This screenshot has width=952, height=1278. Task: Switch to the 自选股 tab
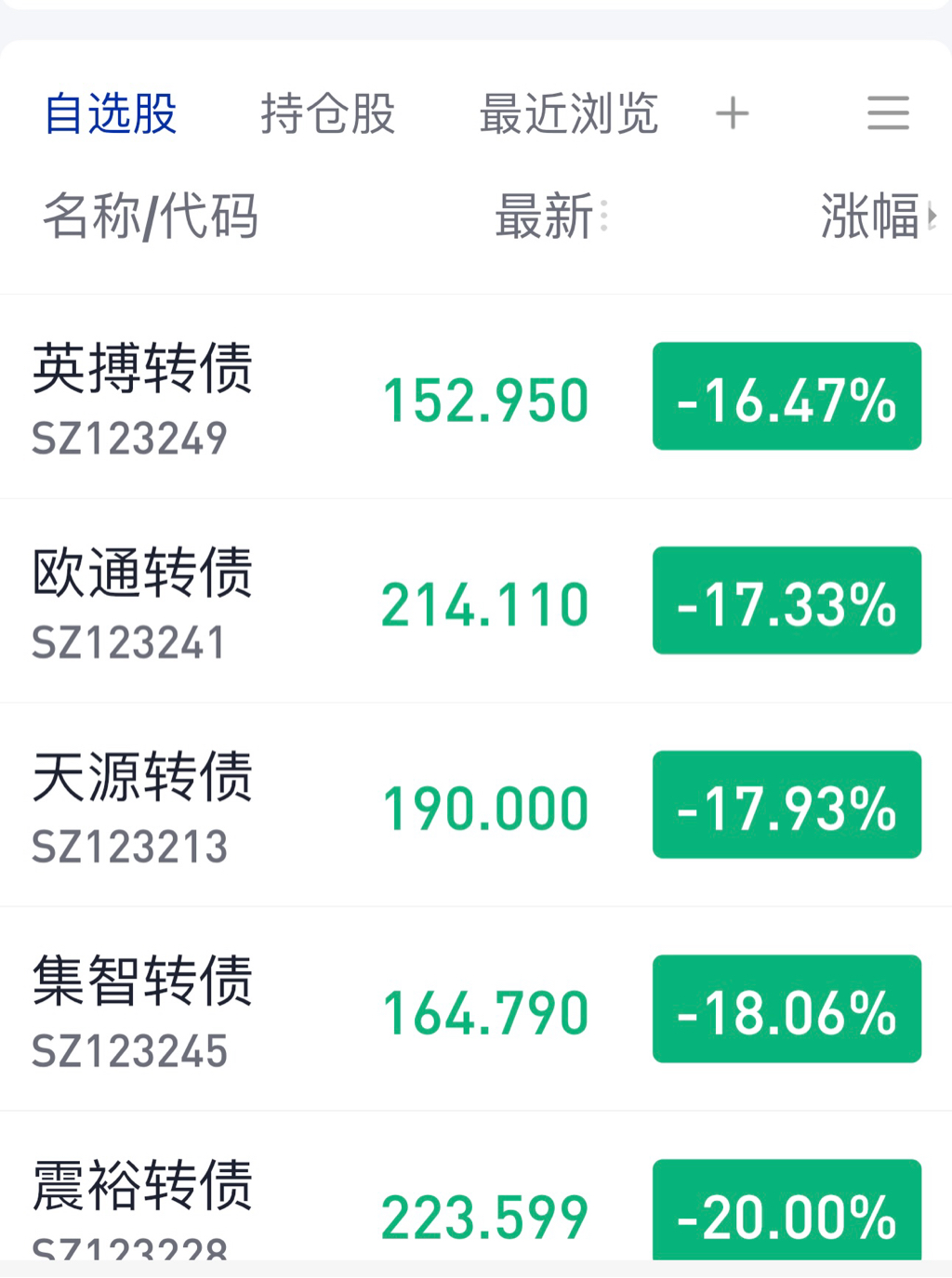pos(111,114)
